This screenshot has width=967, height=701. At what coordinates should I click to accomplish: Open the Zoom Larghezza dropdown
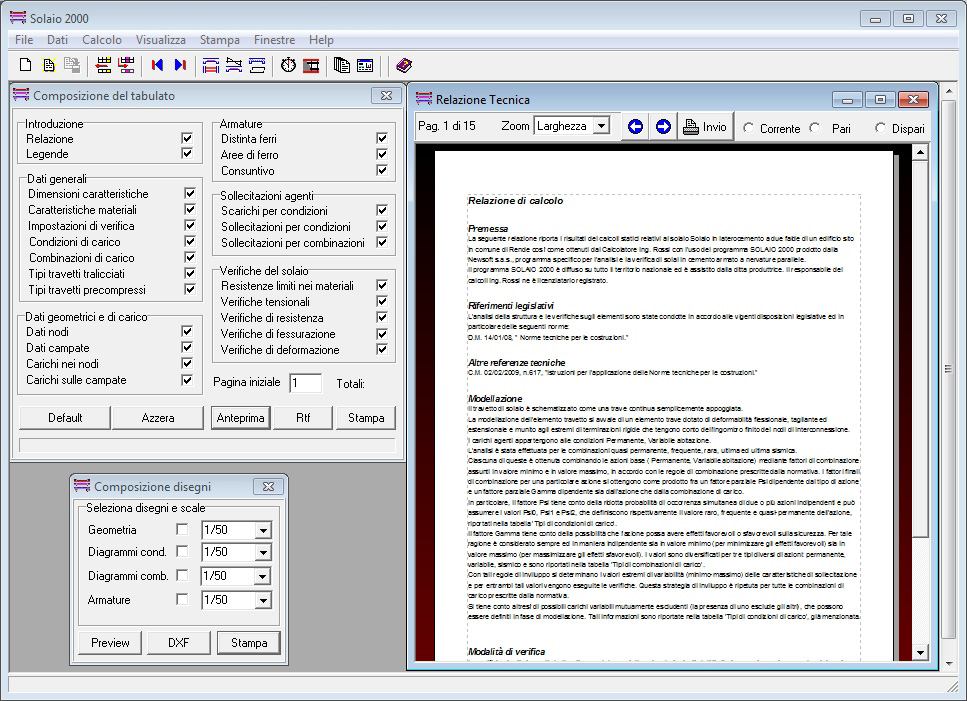point(601,126)
